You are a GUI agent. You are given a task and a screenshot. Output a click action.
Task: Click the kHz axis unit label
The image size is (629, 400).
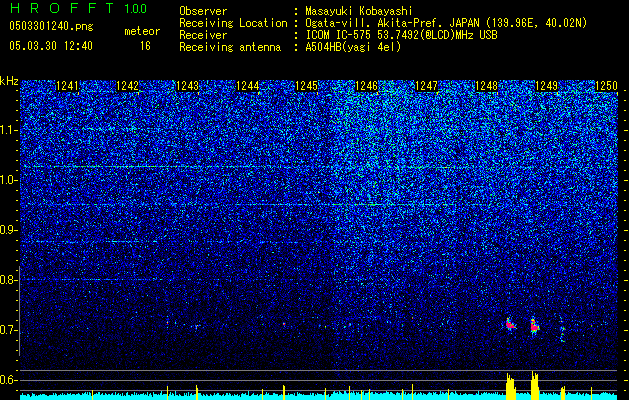coord(9,81)
